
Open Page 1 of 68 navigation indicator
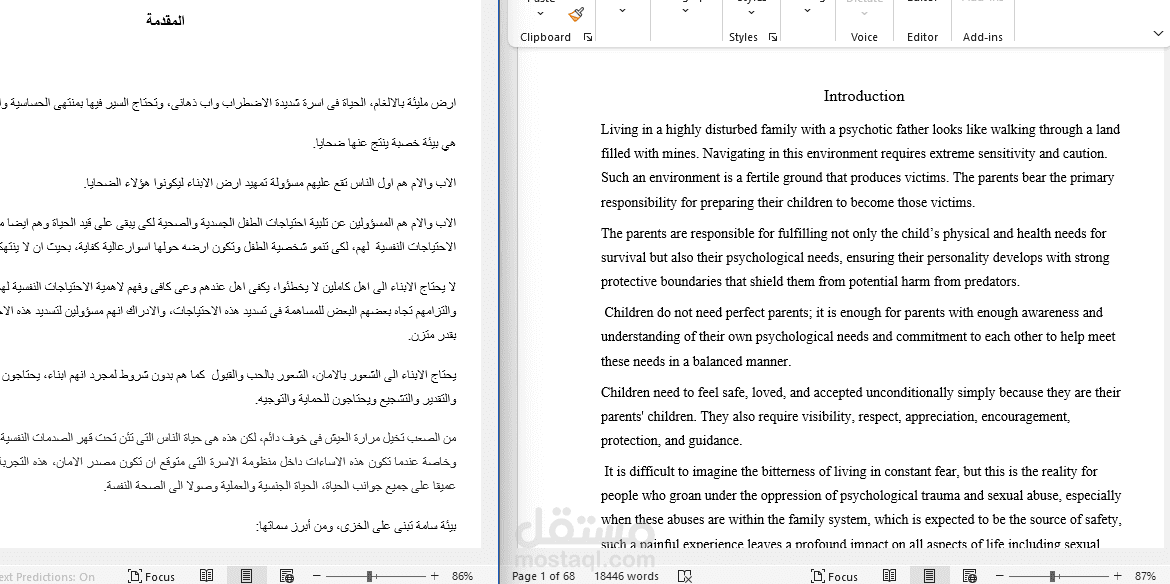[543, 576]
